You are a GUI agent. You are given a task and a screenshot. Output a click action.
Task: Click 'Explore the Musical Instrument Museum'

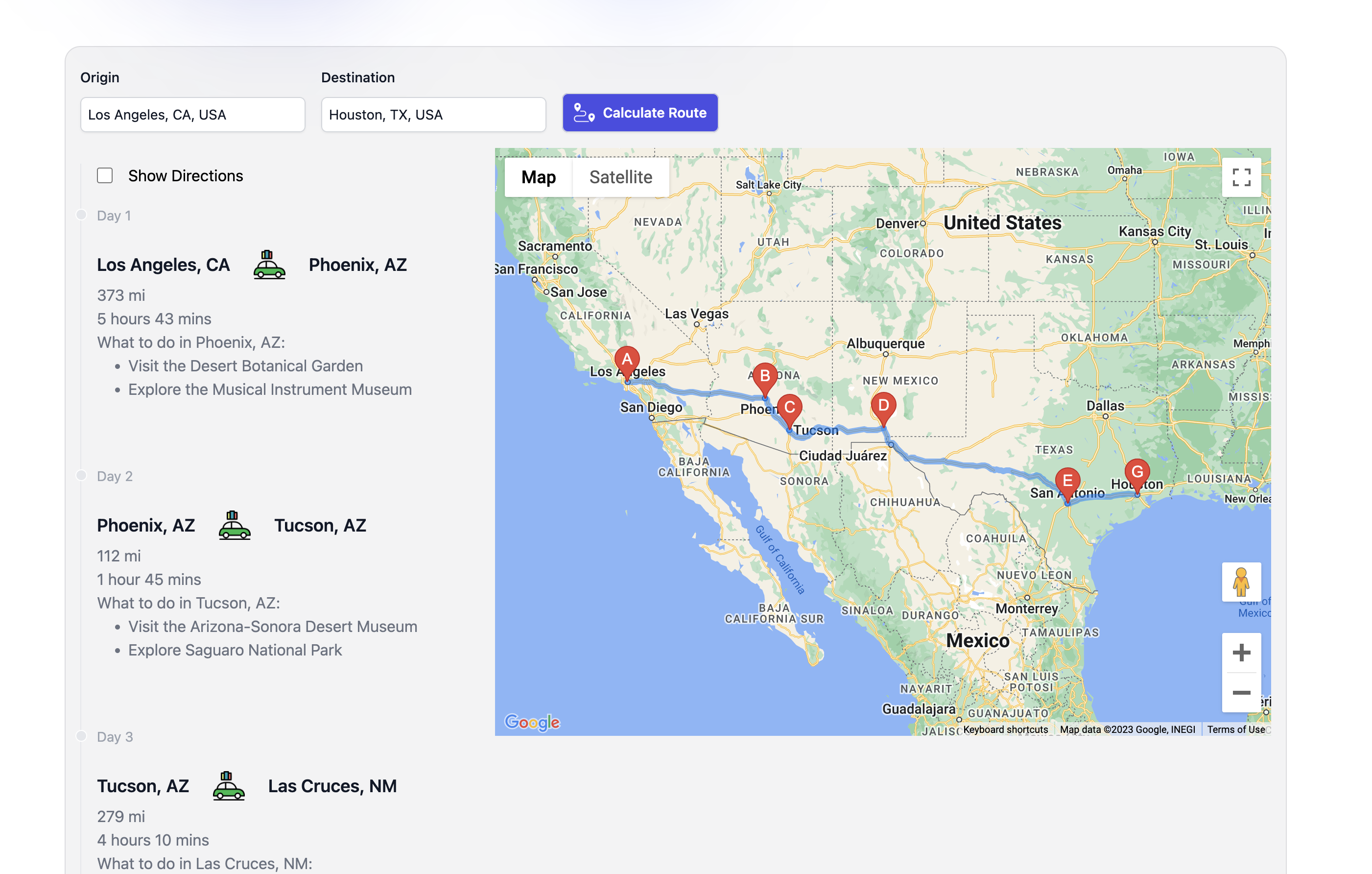[270, 389]
